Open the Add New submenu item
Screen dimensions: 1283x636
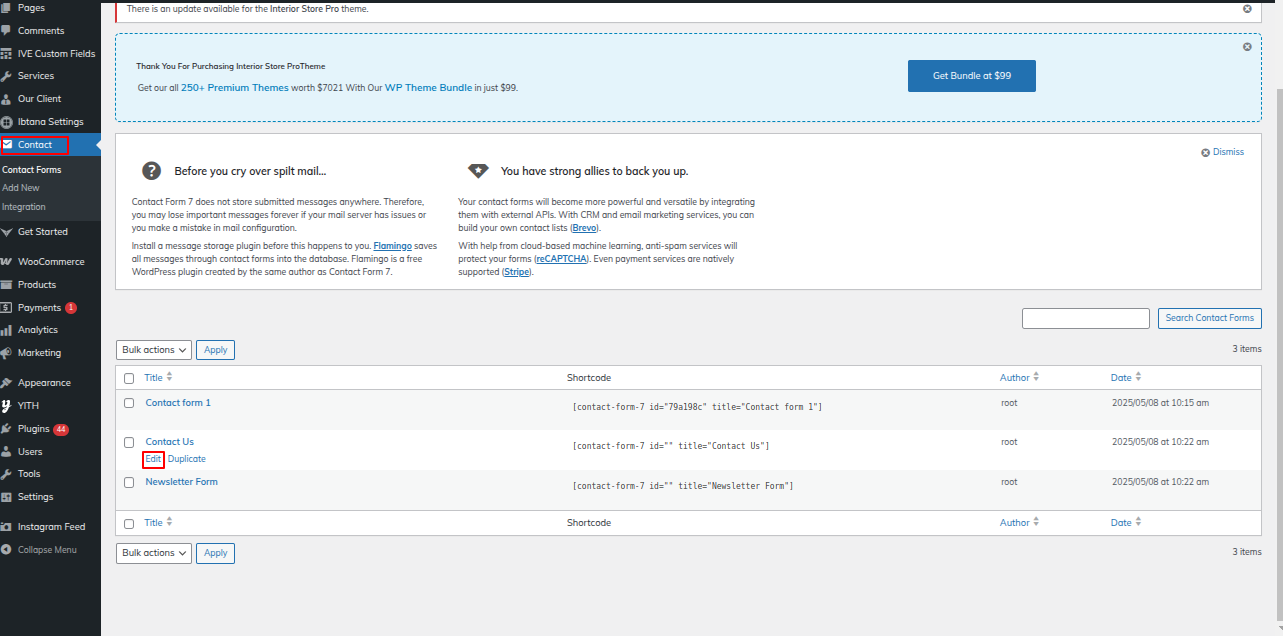pyautogui.click(x=21, y=188)
